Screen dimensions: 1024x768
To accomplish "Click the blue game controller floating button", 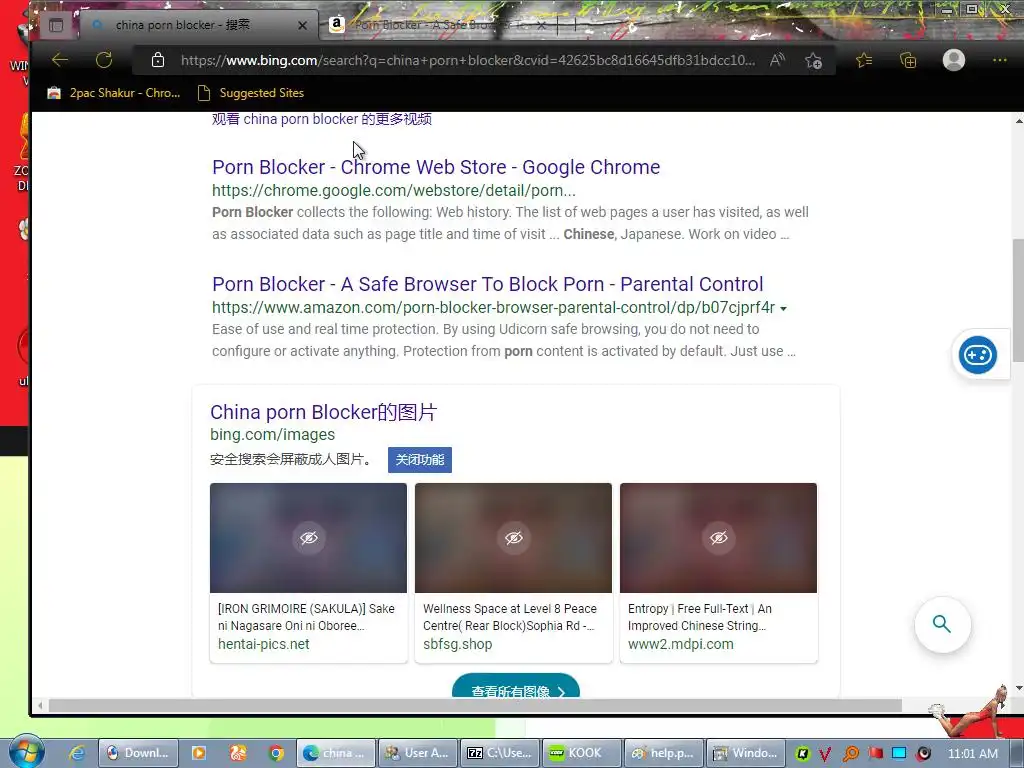I will (x=978, y=355).
